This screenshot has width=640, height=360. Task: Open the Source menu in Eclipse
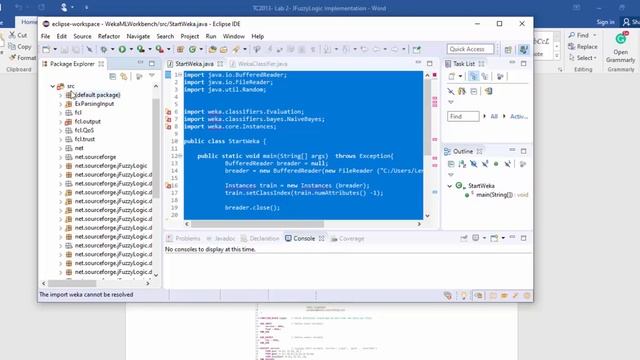[x=82, y=36]
